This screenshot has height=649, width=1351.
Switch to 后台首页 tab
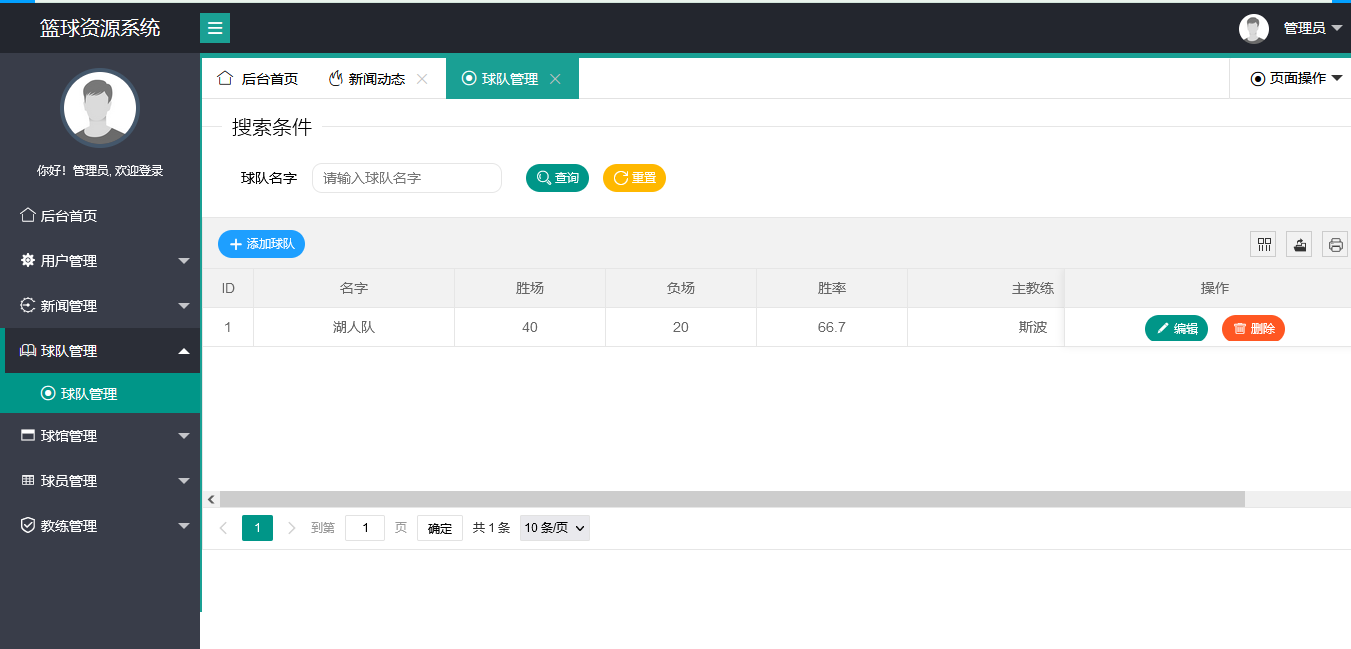258,79
